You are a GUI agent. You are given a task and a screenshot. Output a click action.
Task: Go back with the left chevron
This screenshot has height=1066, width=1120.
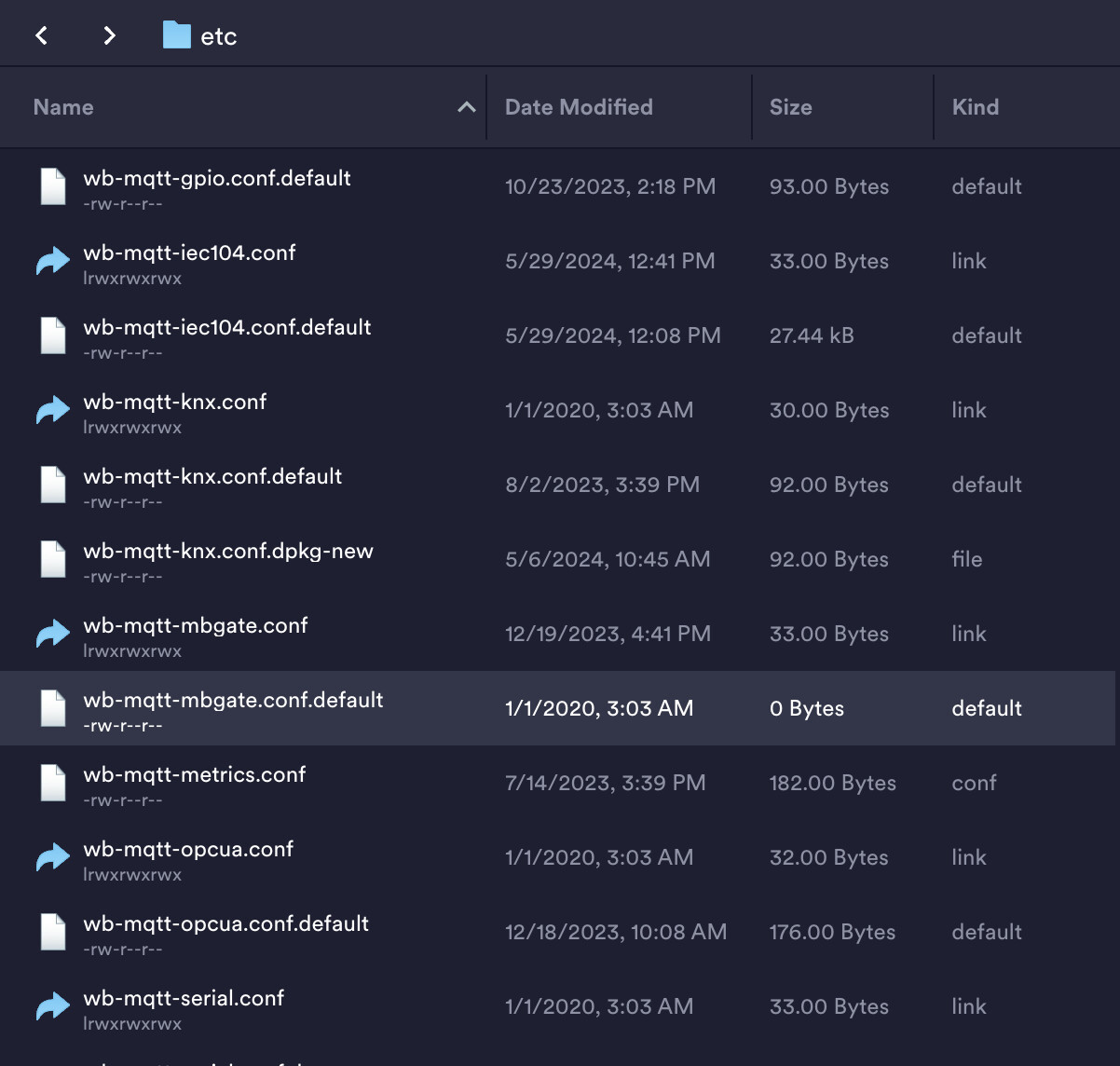41,35
